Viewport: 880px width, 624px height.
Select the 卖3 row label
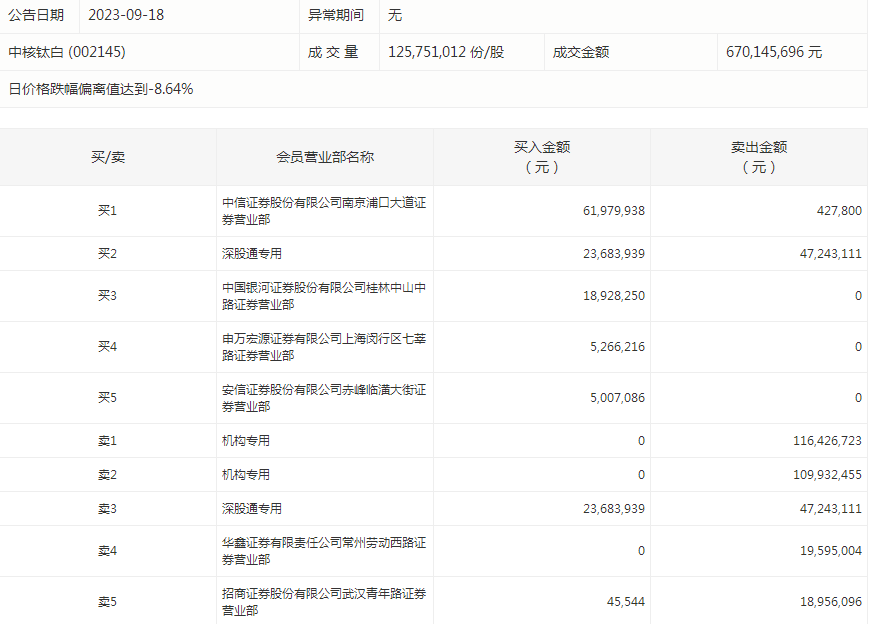pos(107,509)
